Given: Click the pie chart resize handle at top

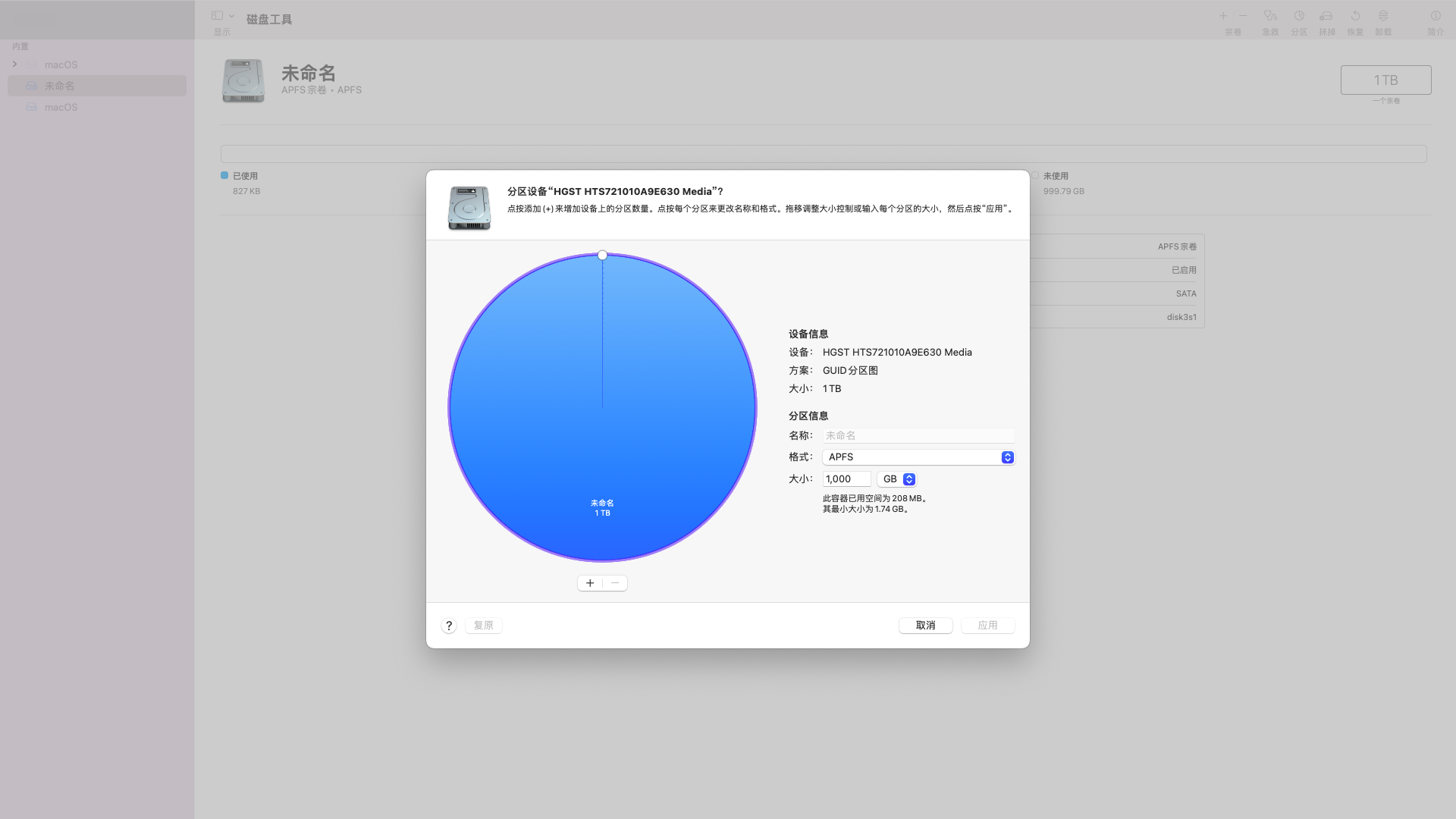Looking at the screenshot, I should (602, 256).
